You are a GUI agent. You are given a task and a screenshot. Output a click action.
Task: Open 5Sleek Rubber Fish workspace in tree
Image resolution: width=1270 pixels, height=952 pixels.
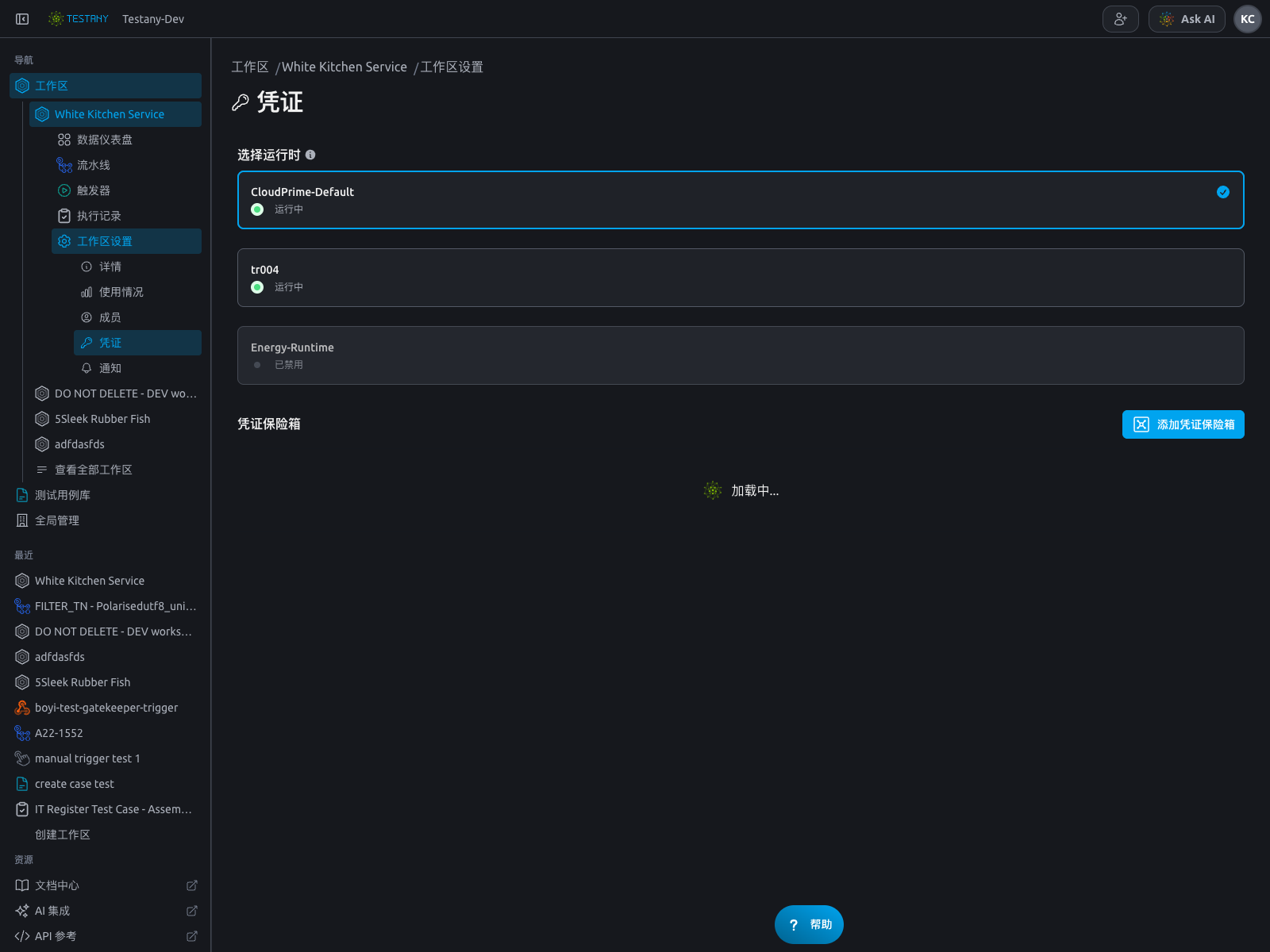(x=115, y=419)
